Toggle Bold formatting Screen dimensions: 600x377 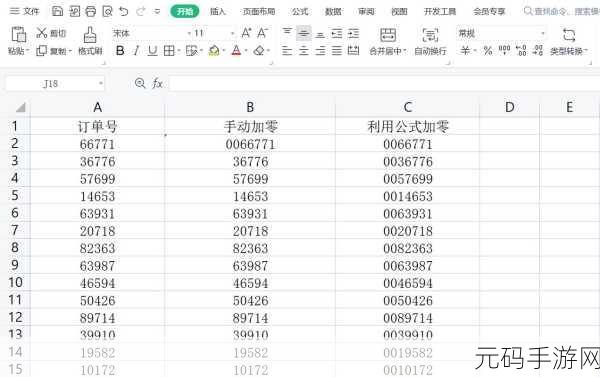click(120, 51)
